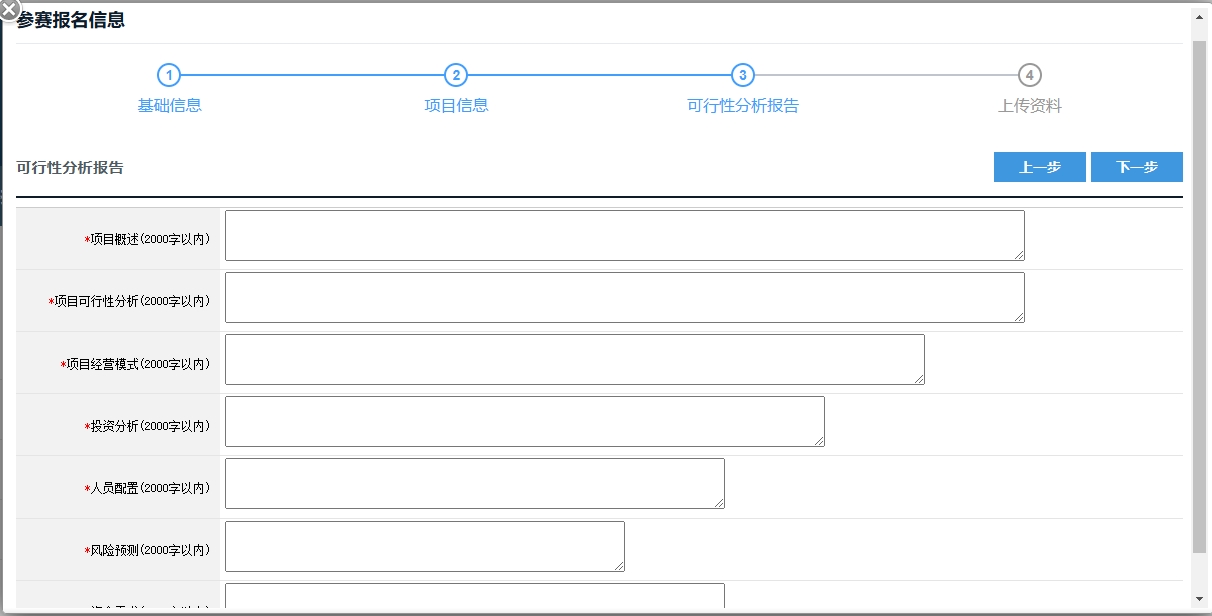Screen dimensions: 1212x616
Task: Click the 项目经营模式(2000字以内) label
Action: pos(135,364)
